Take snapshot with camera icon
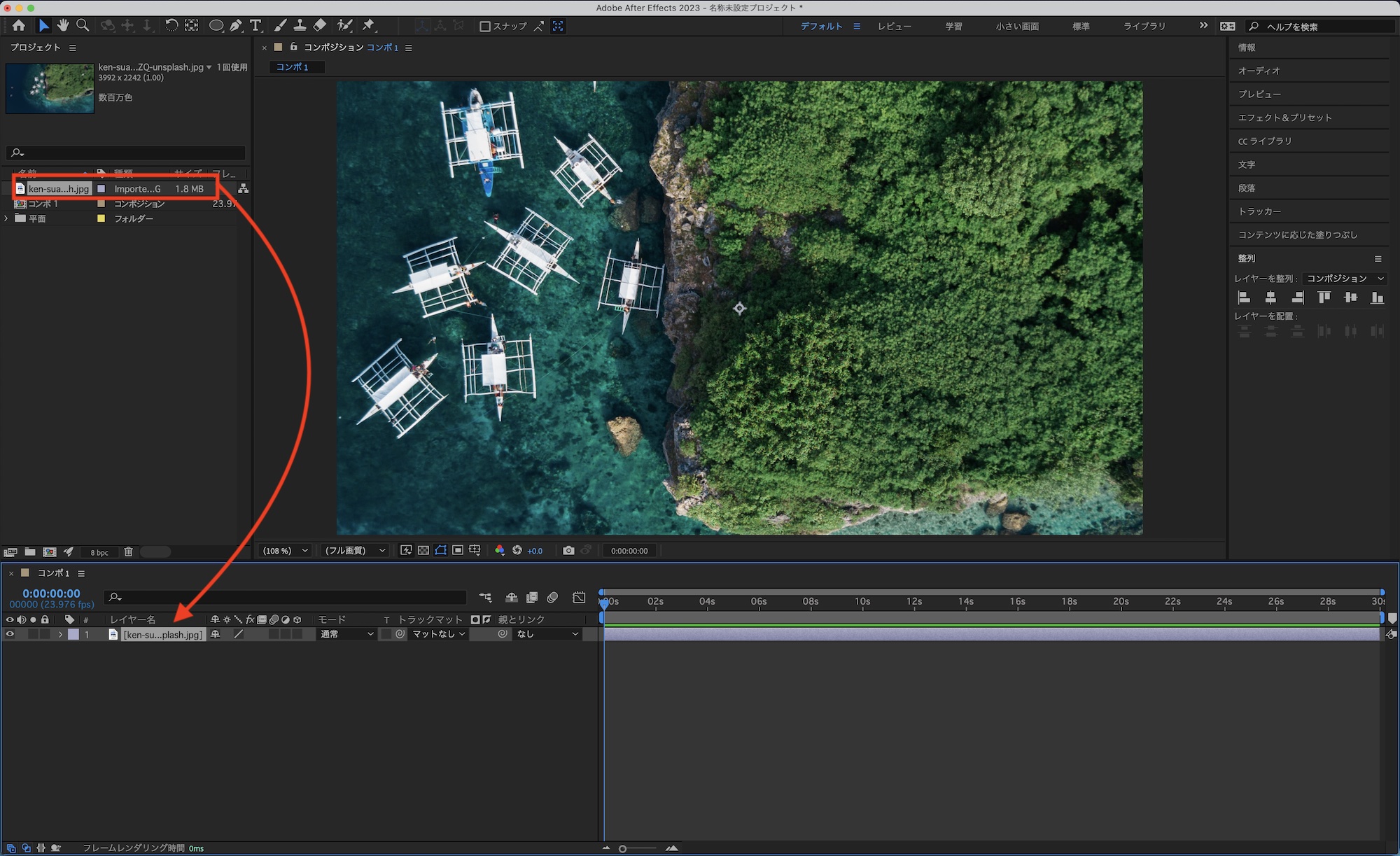 tap(568, 551)
